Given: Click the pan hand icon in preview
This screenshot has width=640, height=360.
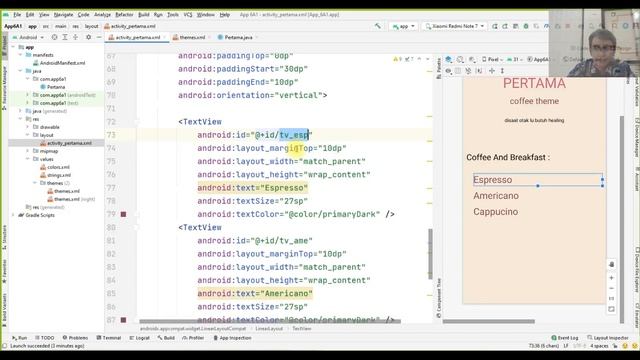Looking at the screenshot, I should coord(611,264).
